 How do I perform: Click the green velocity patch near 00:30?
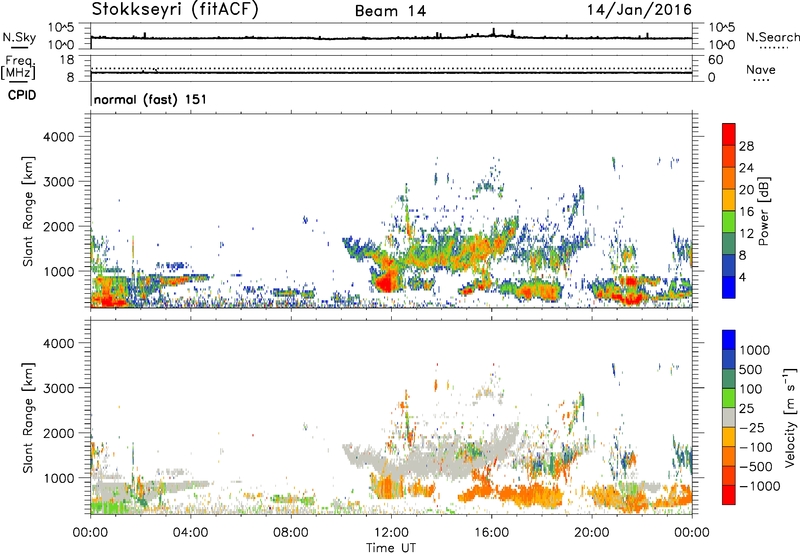[x=110, y=506]
